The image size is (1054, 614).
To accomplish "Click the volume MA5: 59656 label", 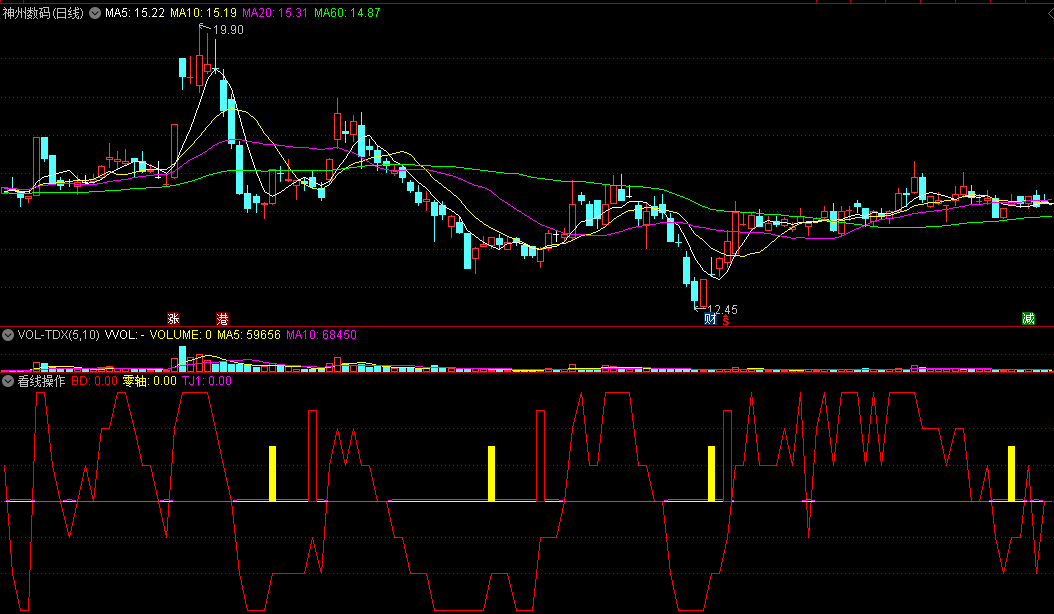I will pyautogui.click(x=249, y=335).
